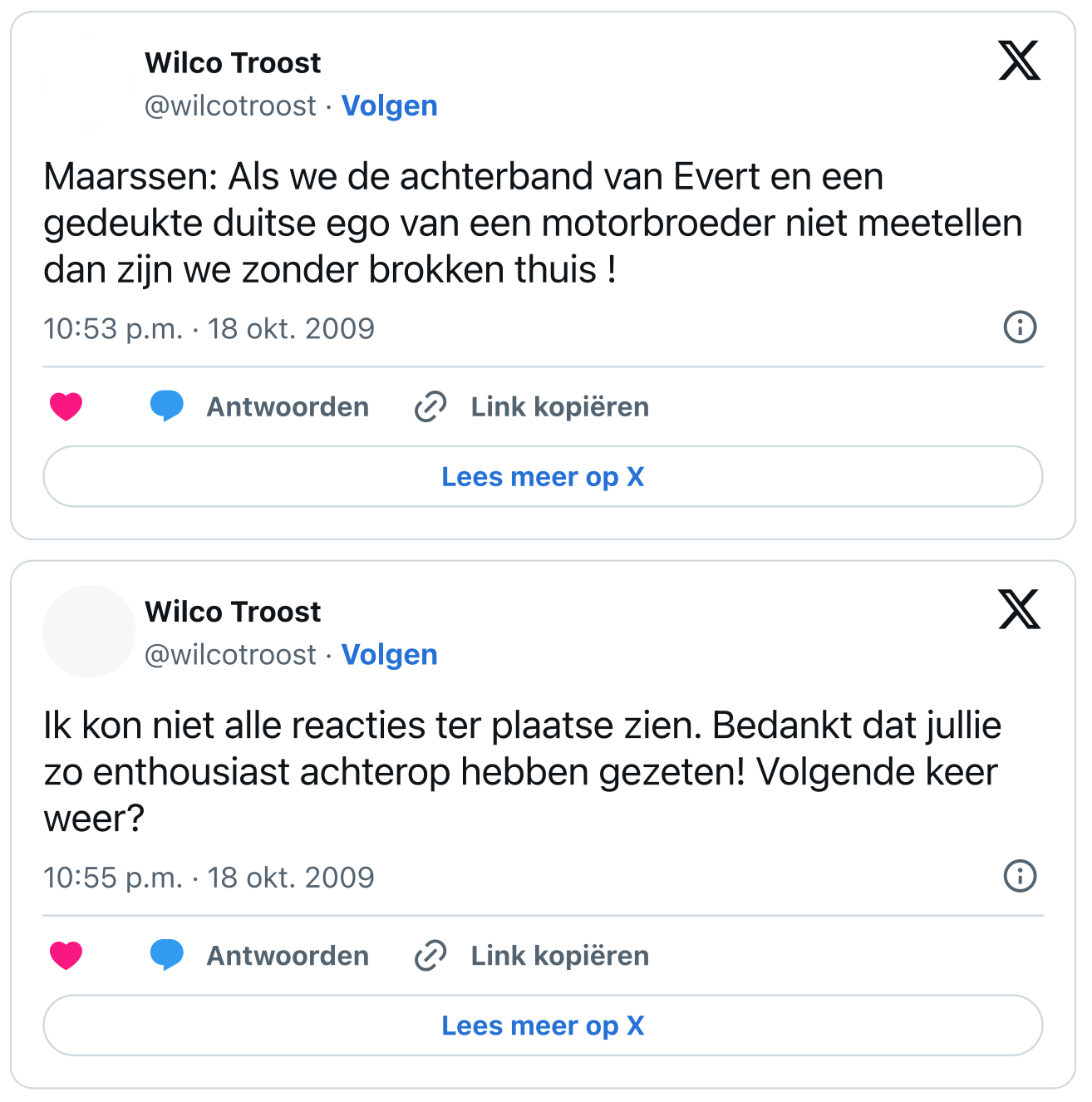Click the X logo on the second tweet
The width and height of the screenshot is (1092, 1102).
pyautogui.click(x=1019, y=609)
